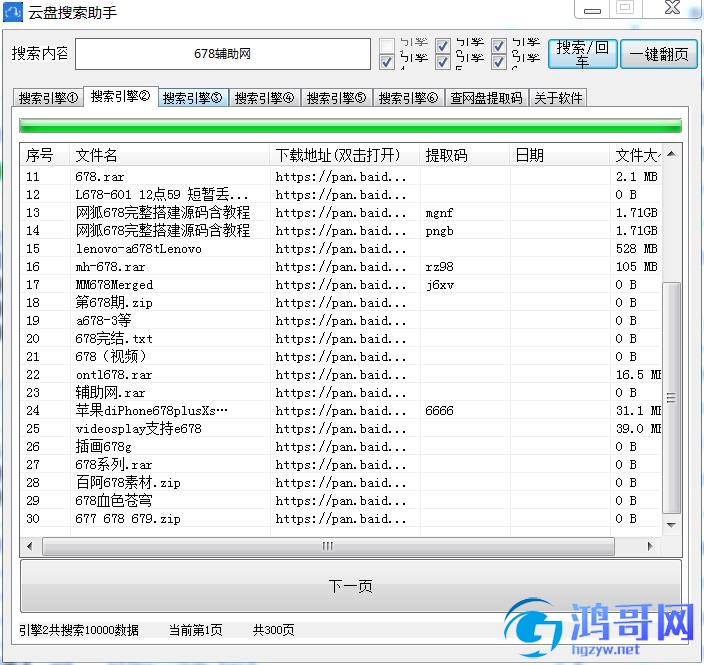Click horizontal scrollbar left arrow

point(30,546)
